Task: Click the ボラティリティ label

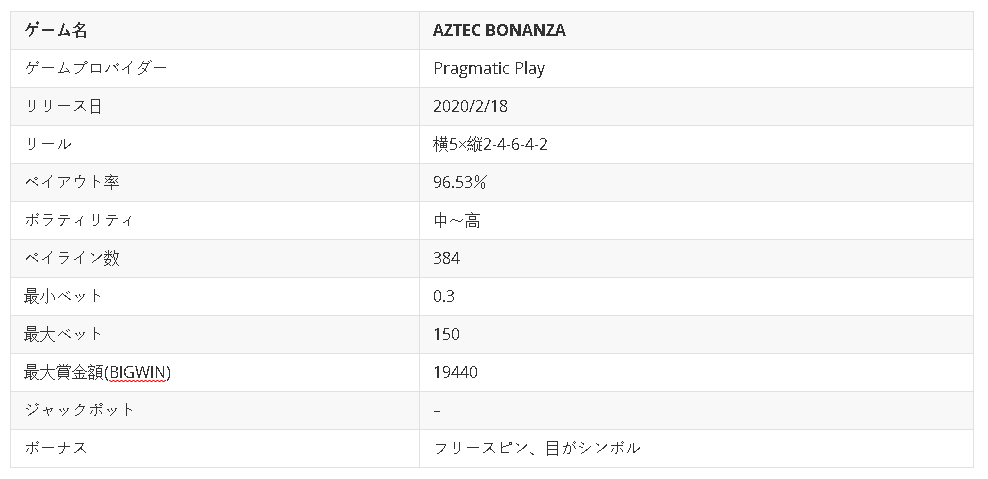Action: [x=79, y=220]
